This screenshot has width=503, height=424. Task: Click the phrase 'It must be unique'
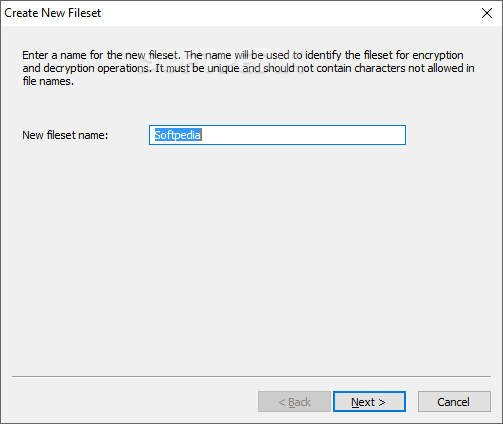[198, 68]
